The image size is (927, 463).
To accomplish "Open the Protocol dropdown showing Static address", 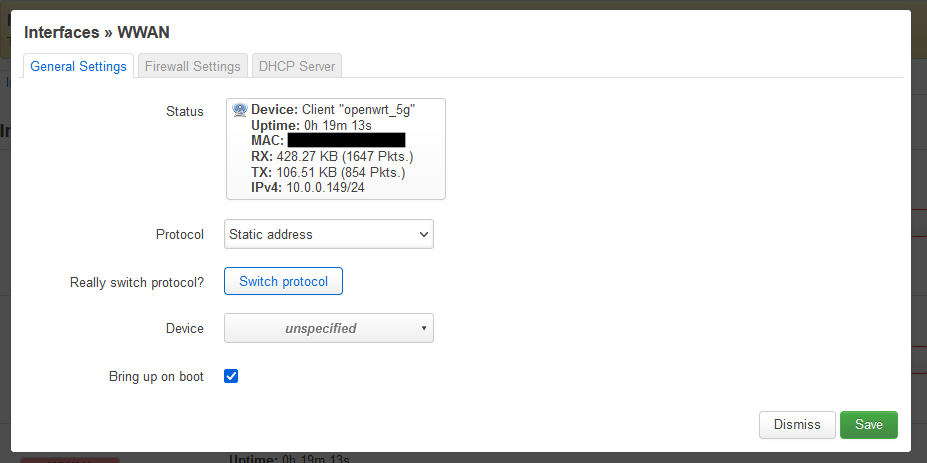I will click(328, 234).
